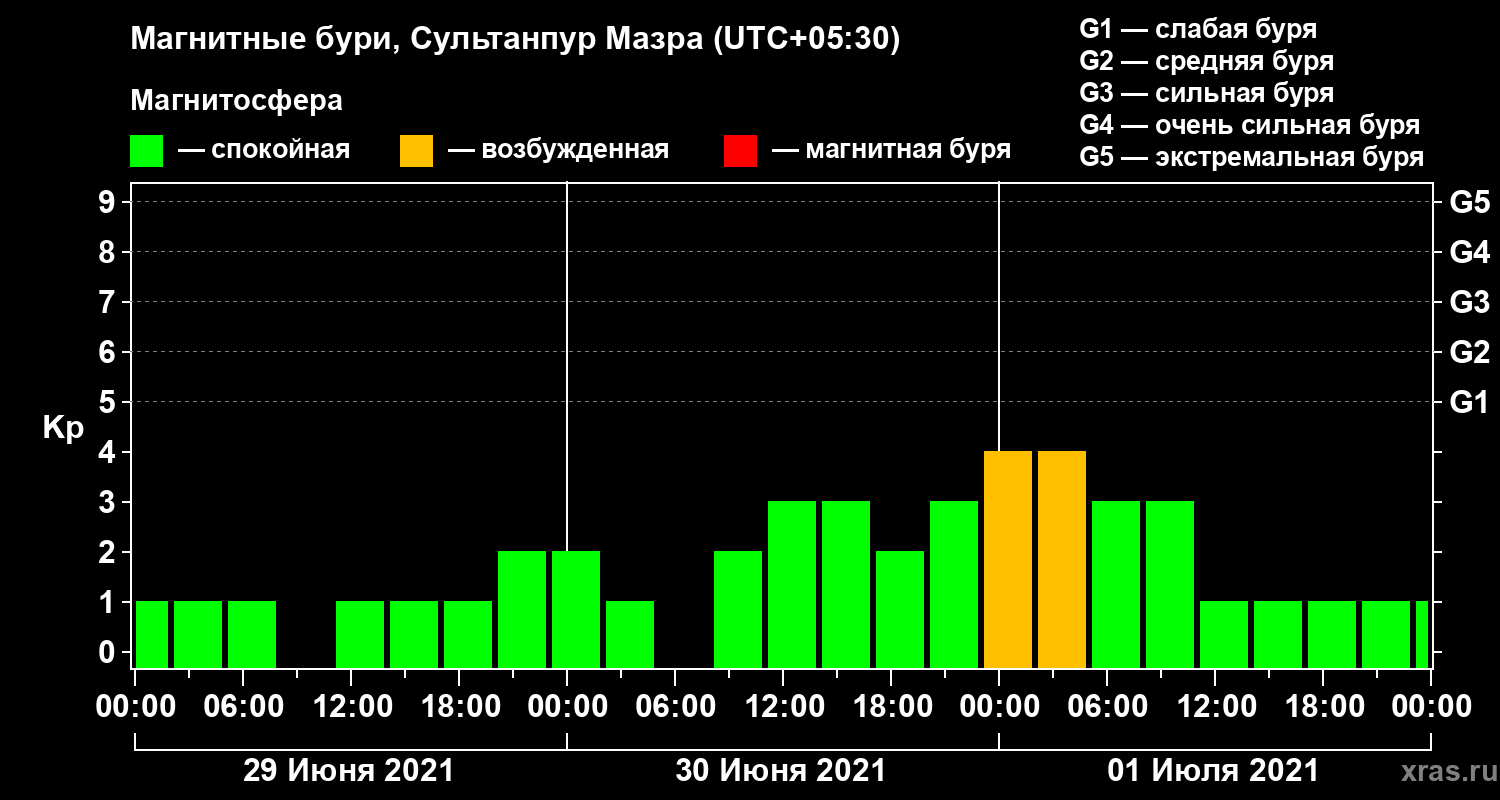
Task: Click the Магнитосфера heading
Action: point(236,101)
